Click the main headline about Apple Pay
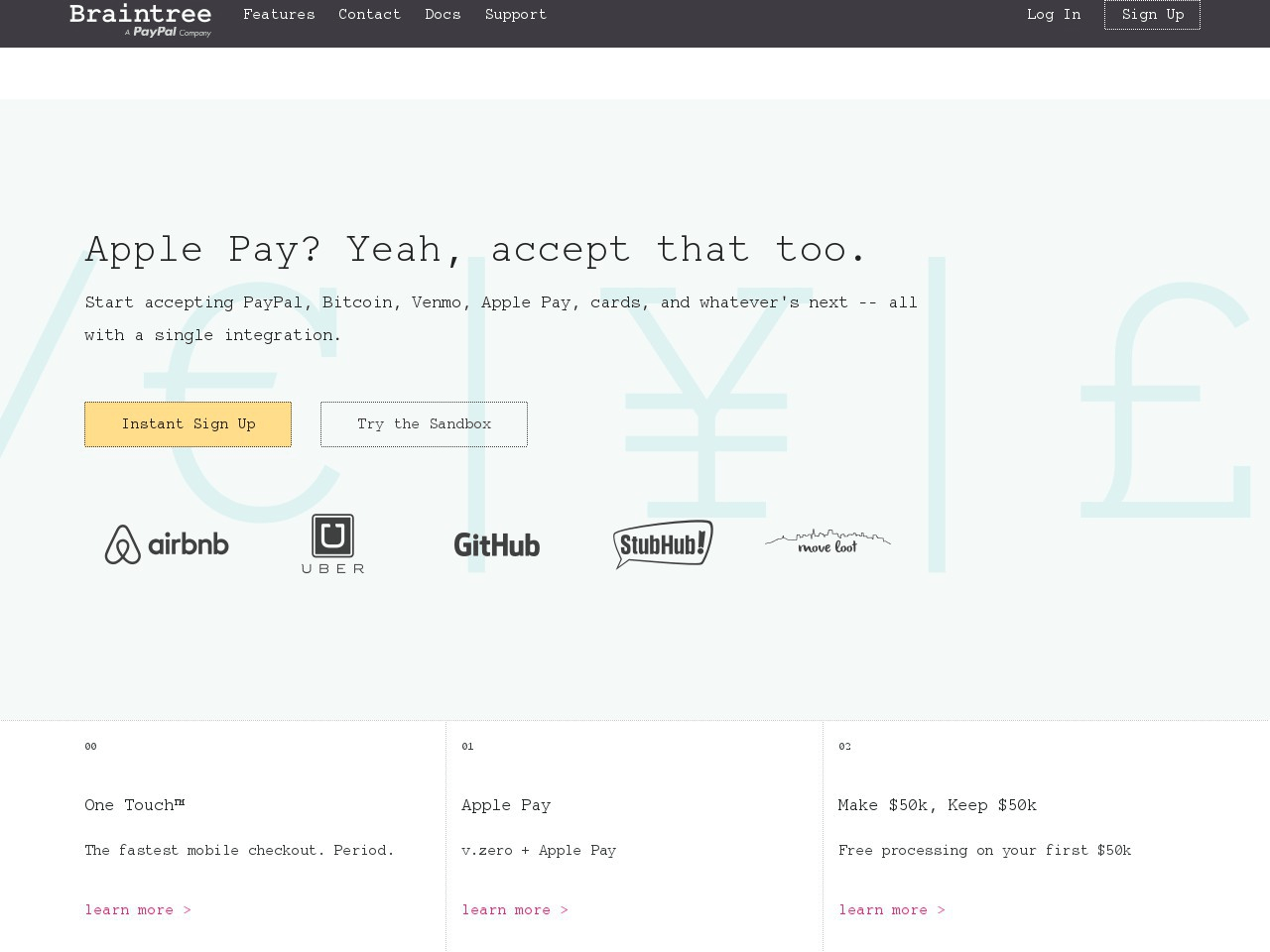 [476, 249]
